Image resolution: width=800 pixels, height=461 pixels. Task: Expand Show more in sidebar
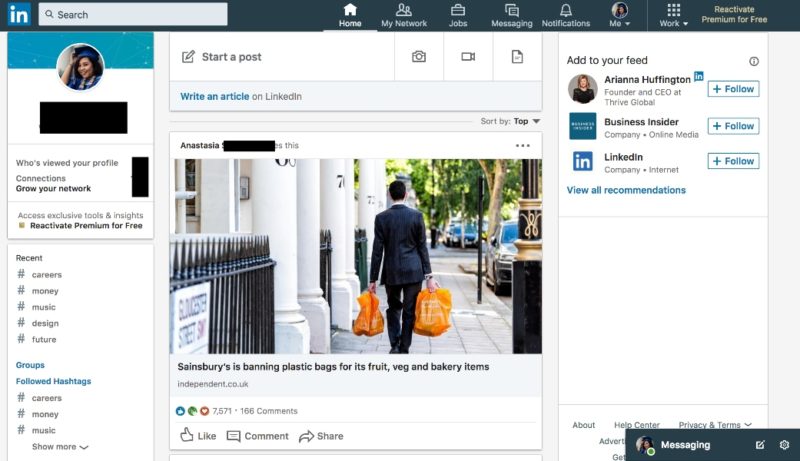[60, 447]
